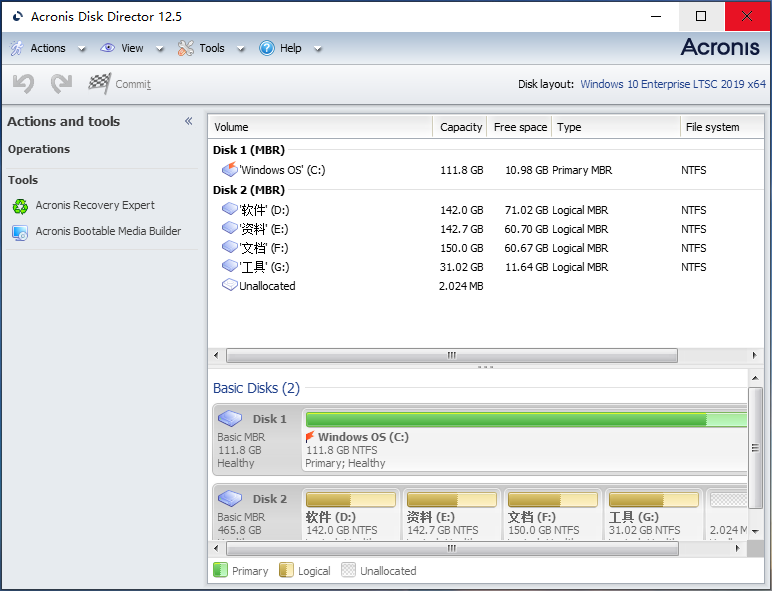Click the Actions running figure icon
Screen dimensions: 772x591
(17, 48)
